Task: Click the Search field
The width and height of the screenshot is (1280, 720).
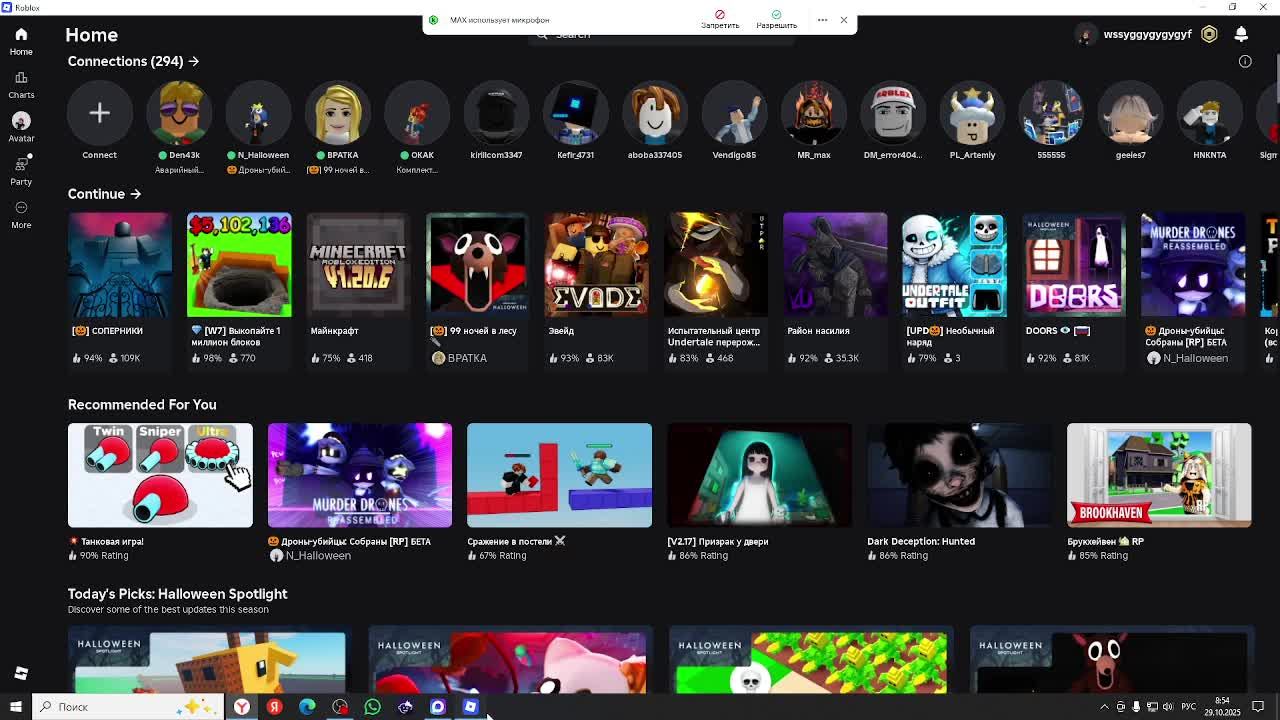Action: click(660, 36)
